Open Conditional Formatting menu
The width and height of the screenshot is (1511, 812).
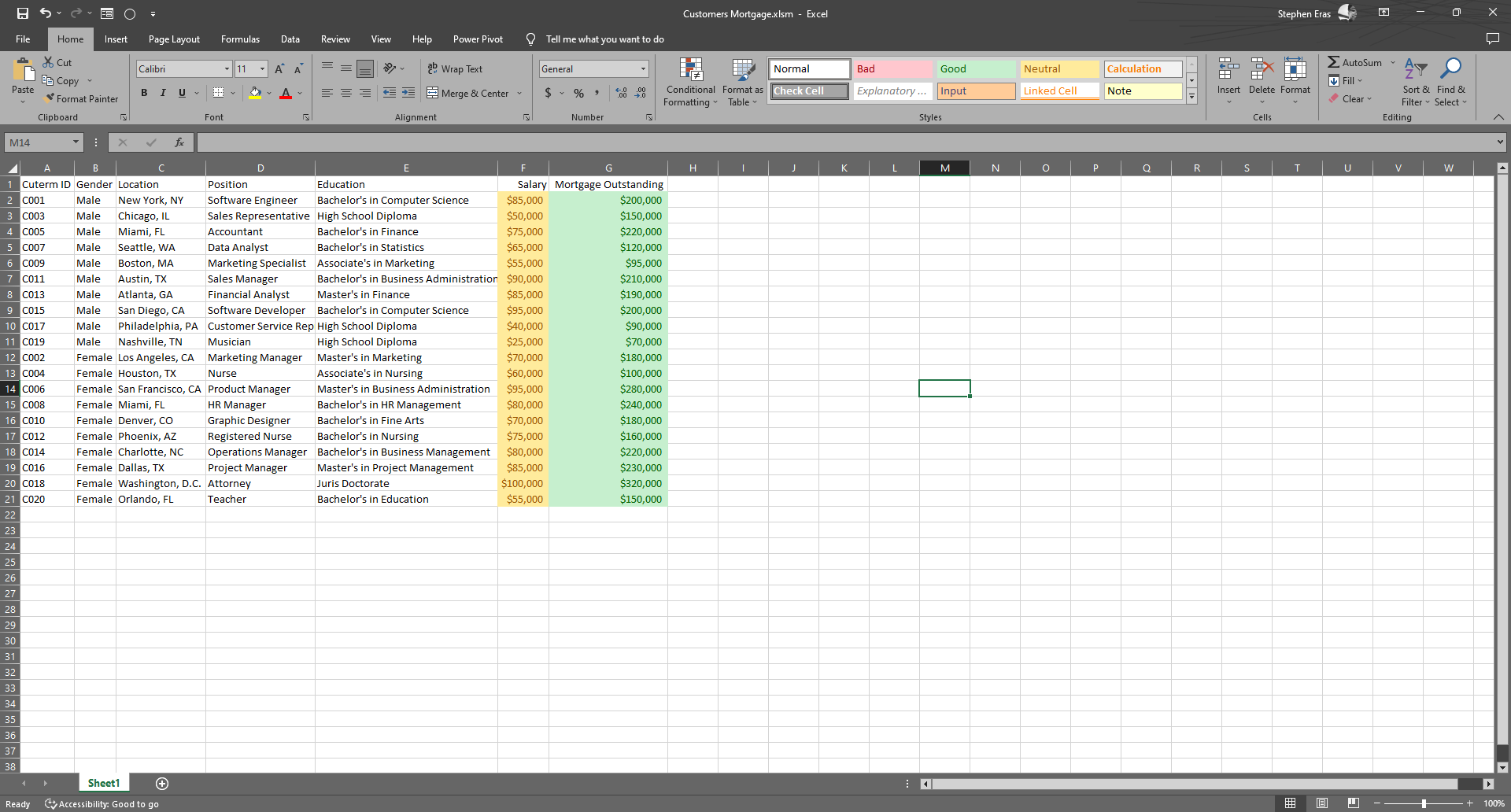point(690,82)
